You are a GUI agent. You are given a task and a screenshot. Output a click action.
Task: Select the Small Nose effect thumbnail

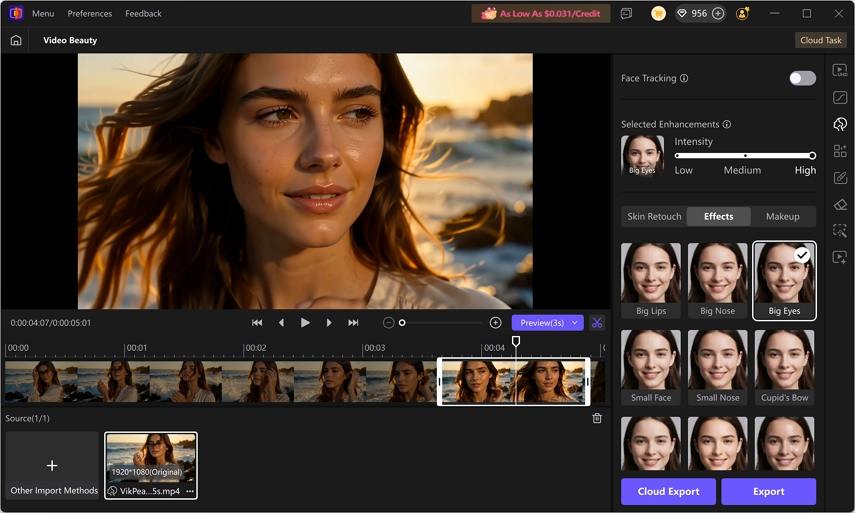[718, 367]
